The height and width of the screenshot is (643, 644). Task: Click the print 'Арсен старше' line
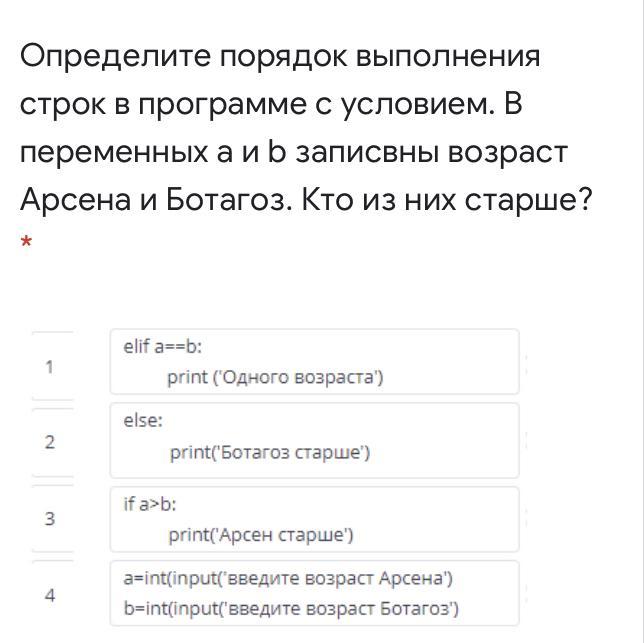tap(261, 535)
